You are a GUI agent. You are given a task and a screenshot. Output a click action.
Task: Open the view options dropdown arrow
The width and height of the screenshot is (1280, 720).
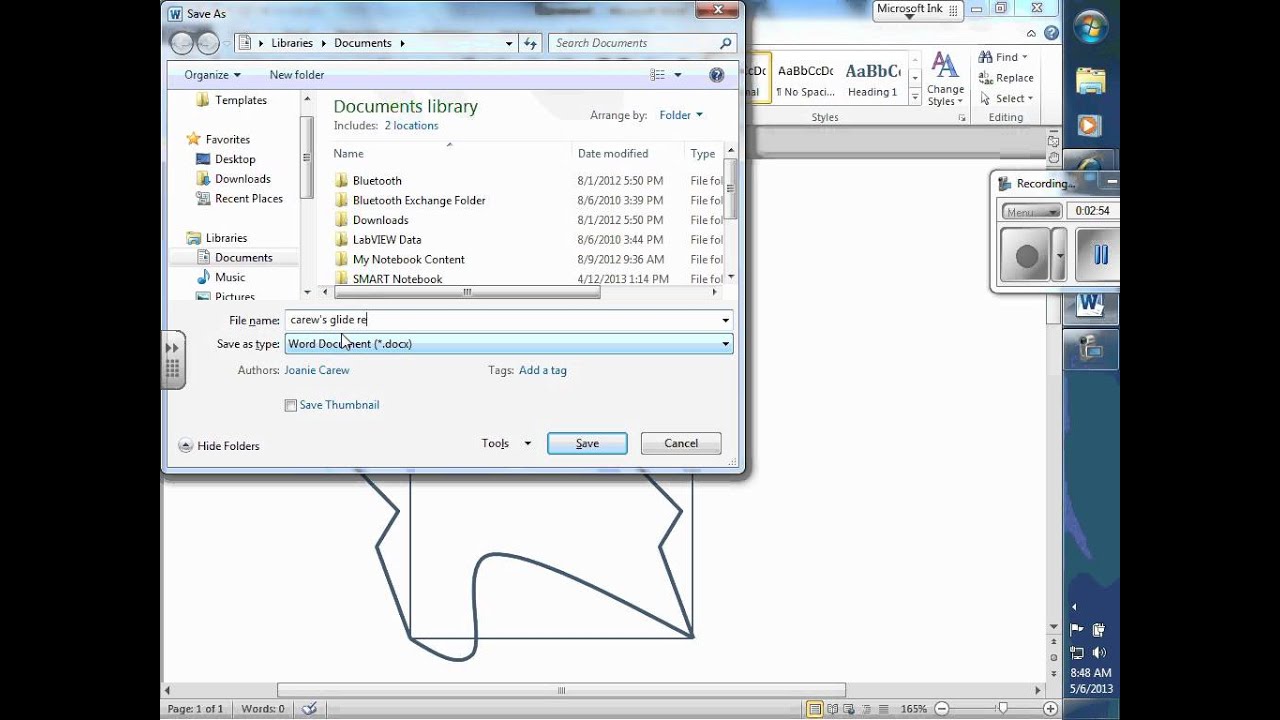(x=677, y=75)
